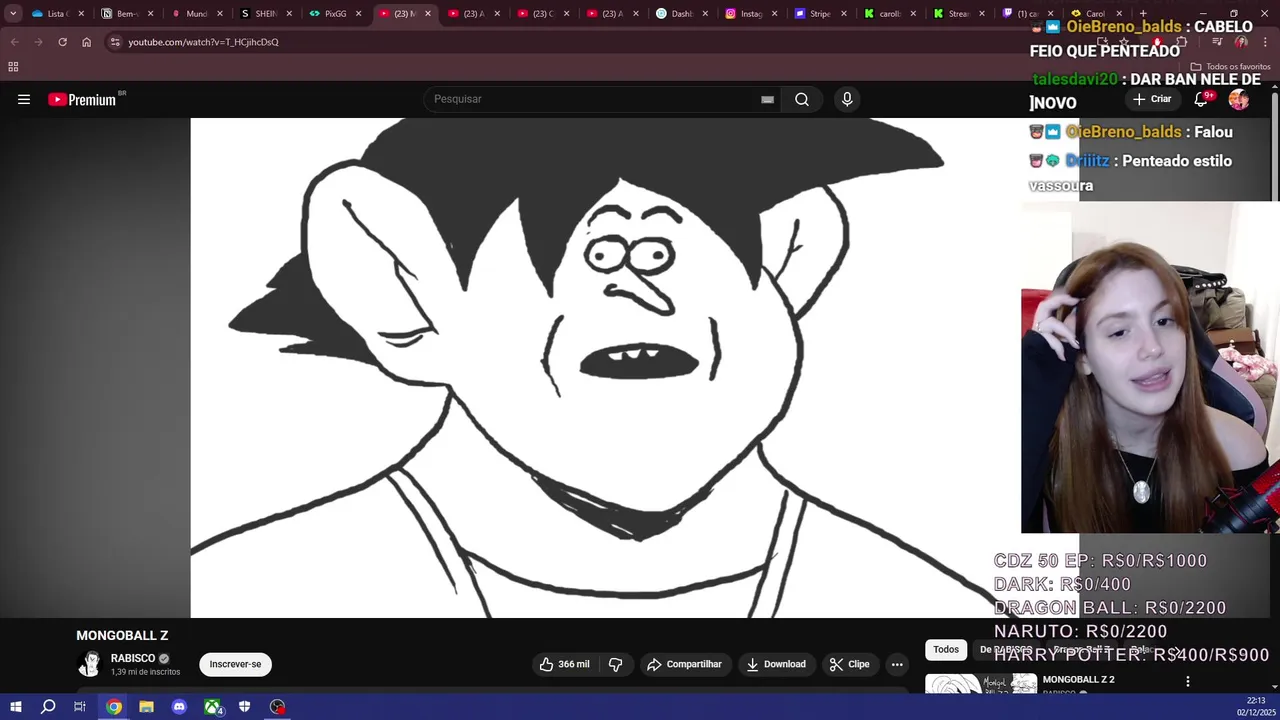1280x720 pixels.
Task: Close the PixGG tab
Action: (358, 13)
